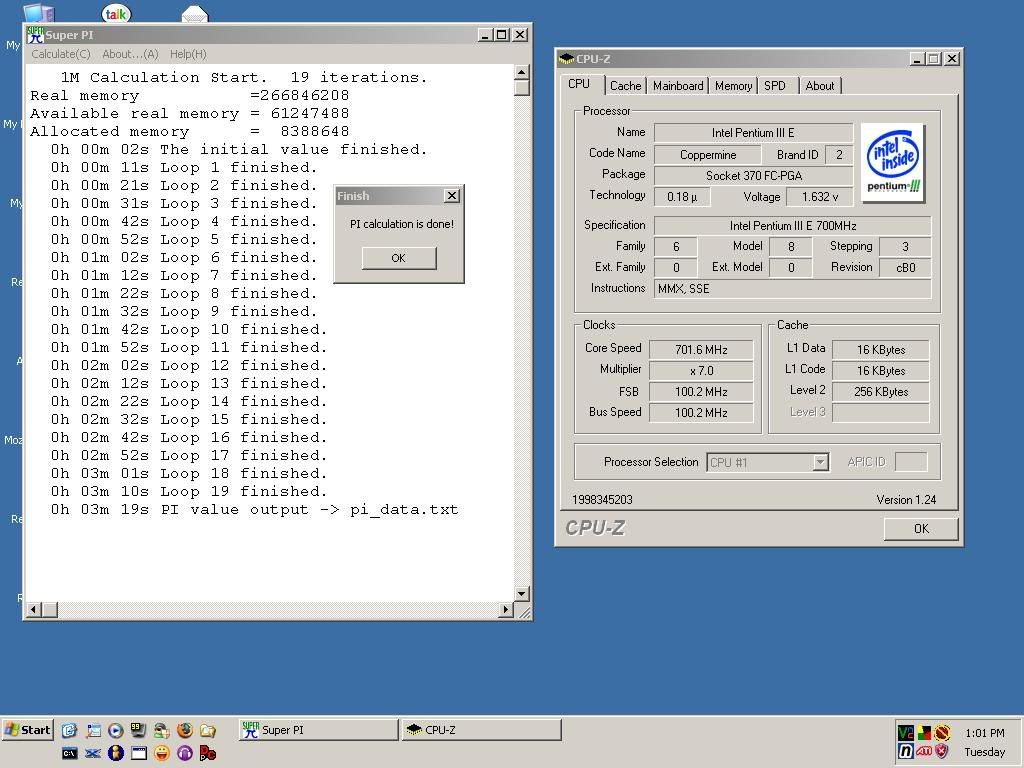Click OK in the Finish dialog
The width and height of the screenshot is (1024, 768).
pyautogui.click(x=399, y=258)
